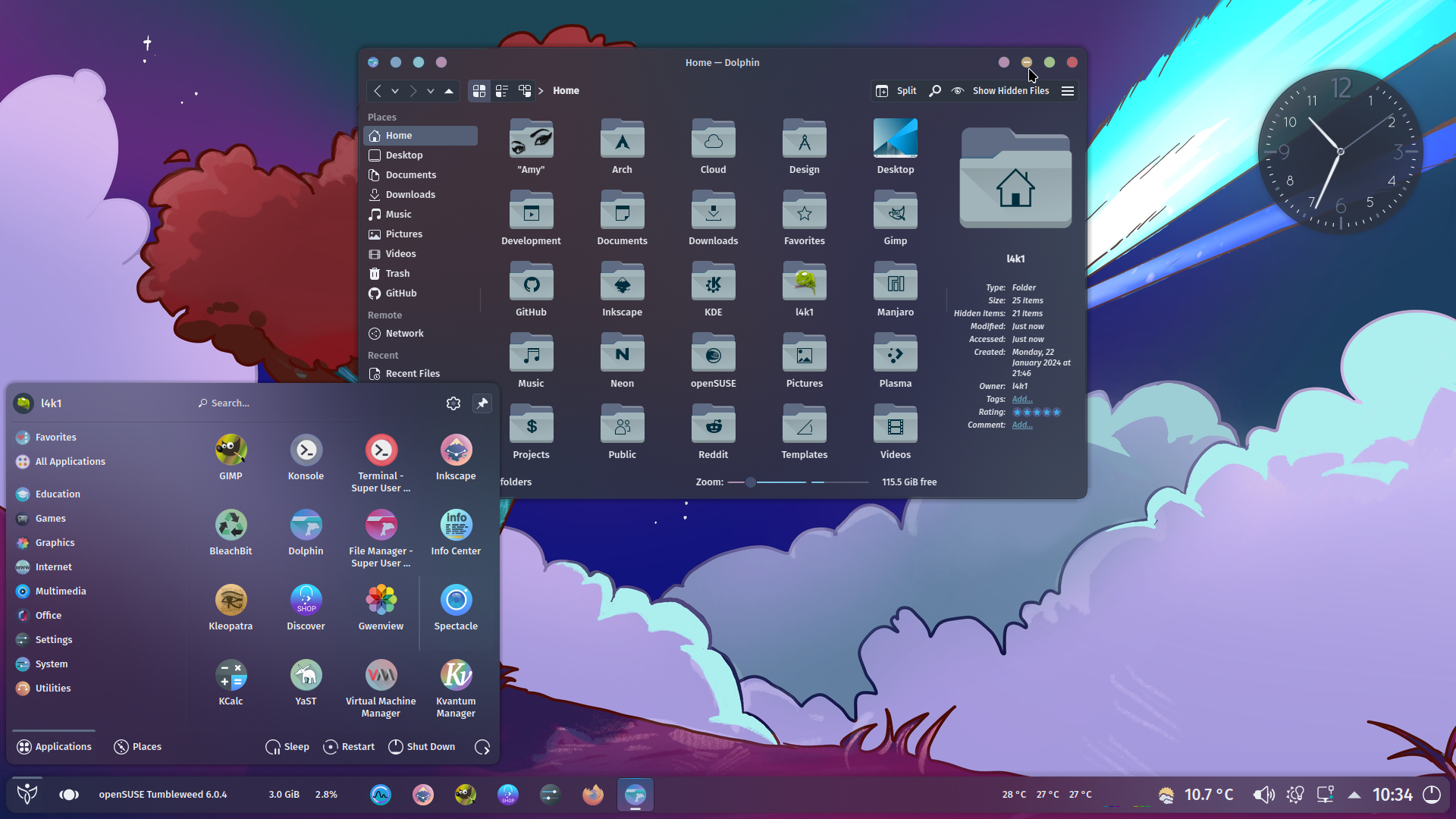Expand hidden system tray icons arrow
The image size is (1456, 819).
1354,795
